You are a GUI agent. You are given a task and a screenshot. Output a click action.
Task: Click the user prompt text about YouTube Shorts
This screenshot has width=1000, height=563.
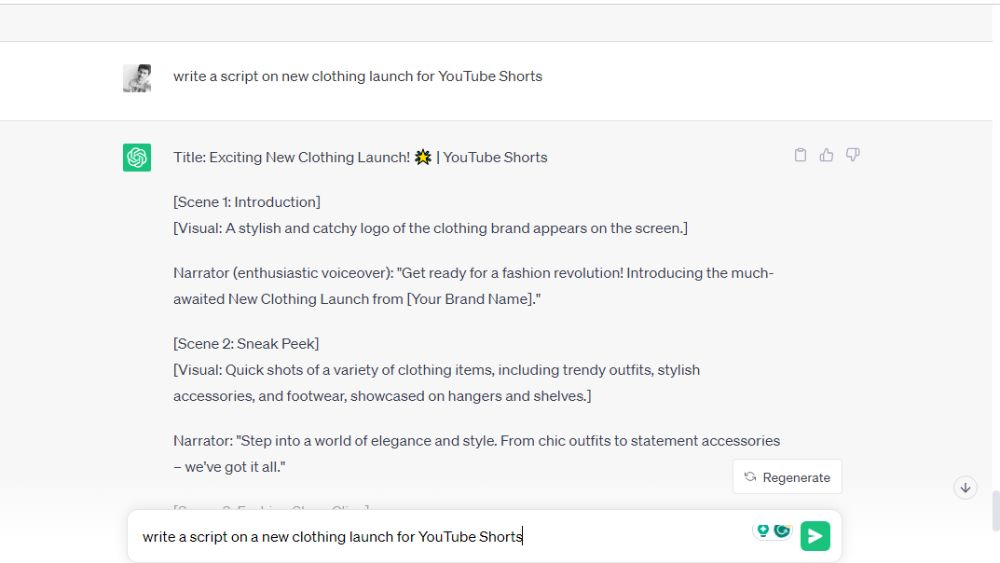[x=358, y=77]
